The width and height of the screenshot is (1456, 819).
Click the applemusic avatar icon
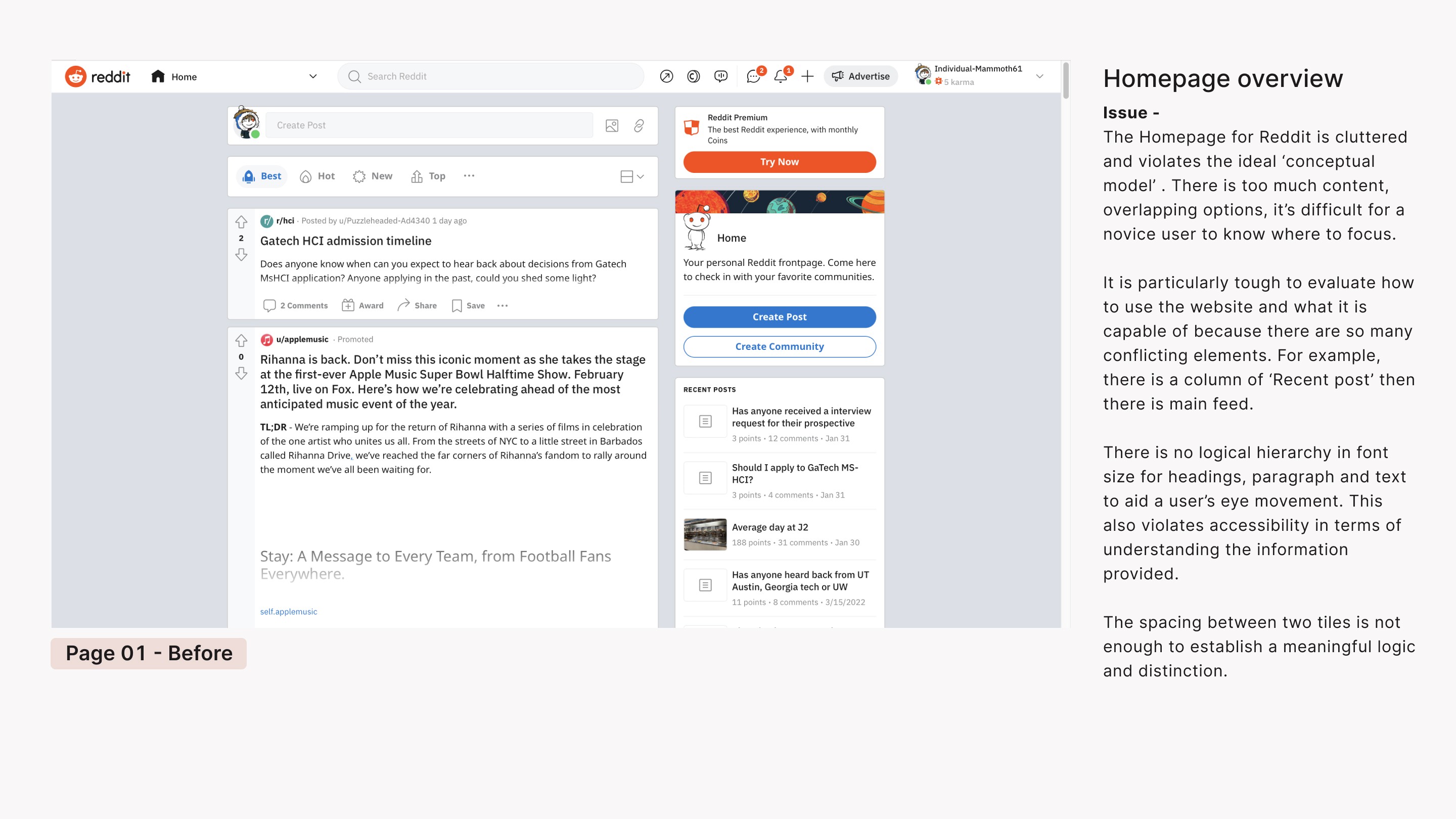click(x=267, y=340)
